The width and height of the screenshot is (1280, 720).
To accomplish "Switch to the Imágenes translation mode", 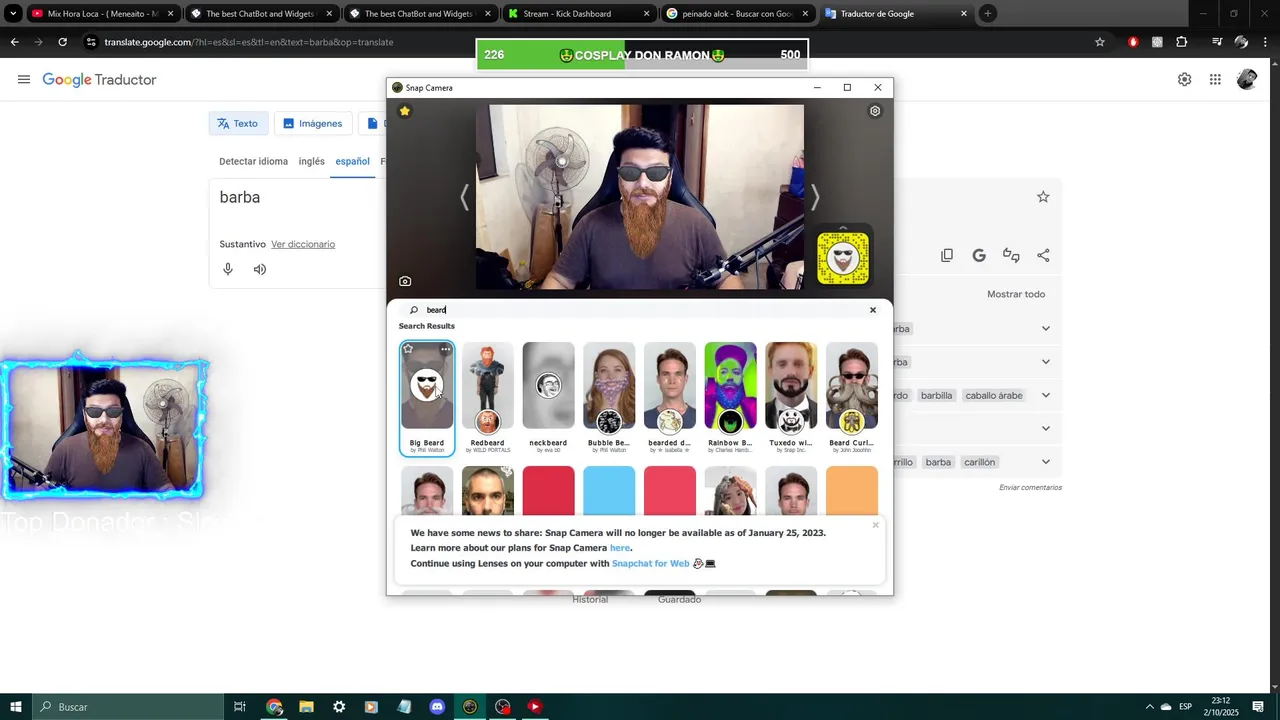I will pyautogui.click(x=312, y=123).
